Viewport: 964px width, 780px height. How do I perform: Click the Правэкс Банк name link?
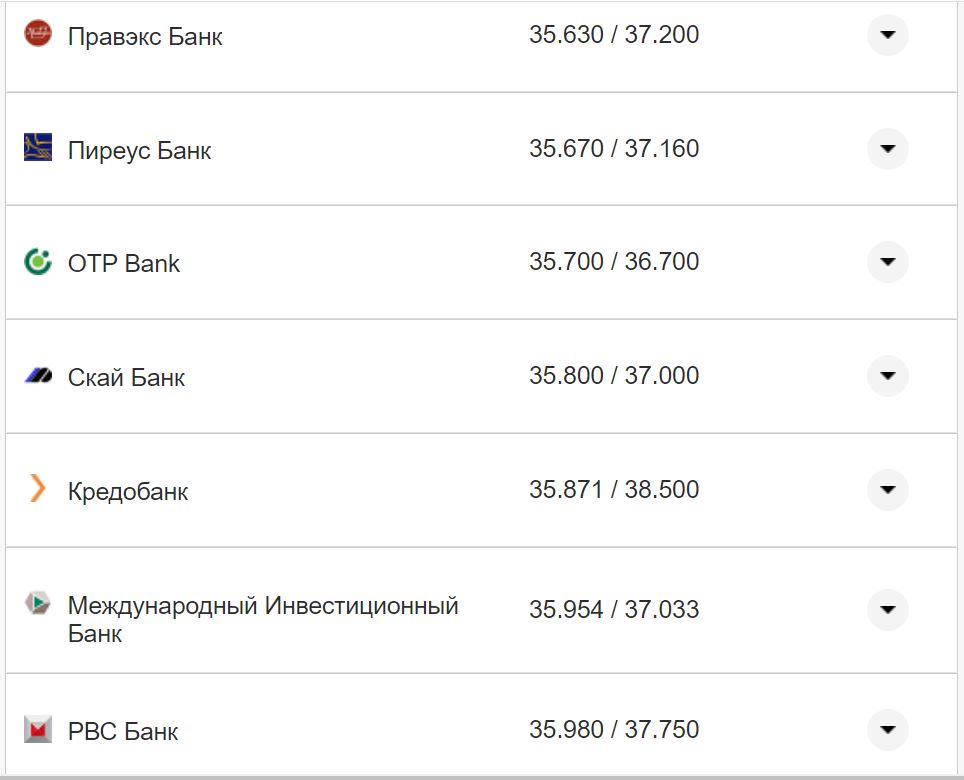pos(145,36)
